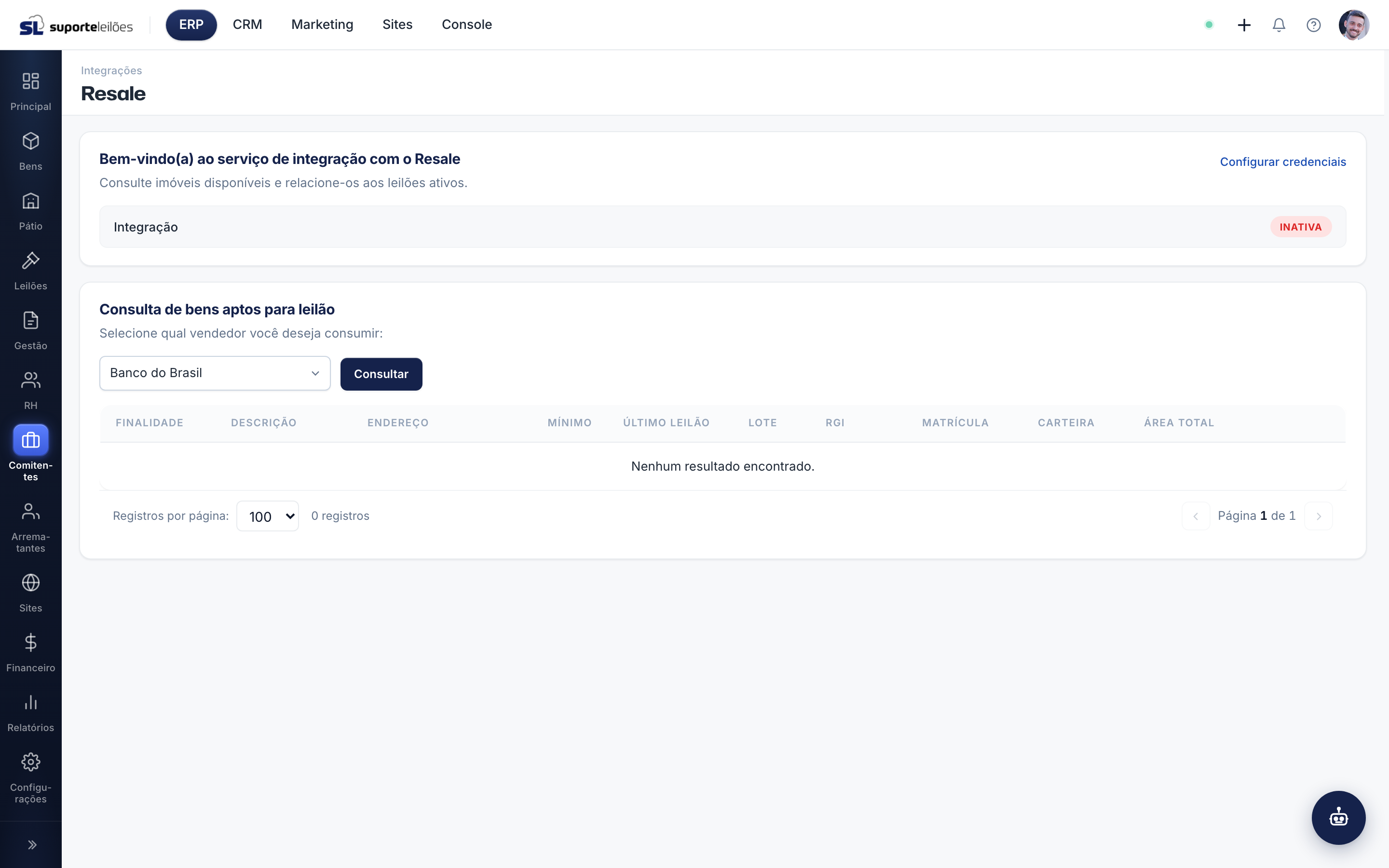Screen dimensions: 1389x868
Task: Go to previous page arrow
Action: tap(1196, 516)
